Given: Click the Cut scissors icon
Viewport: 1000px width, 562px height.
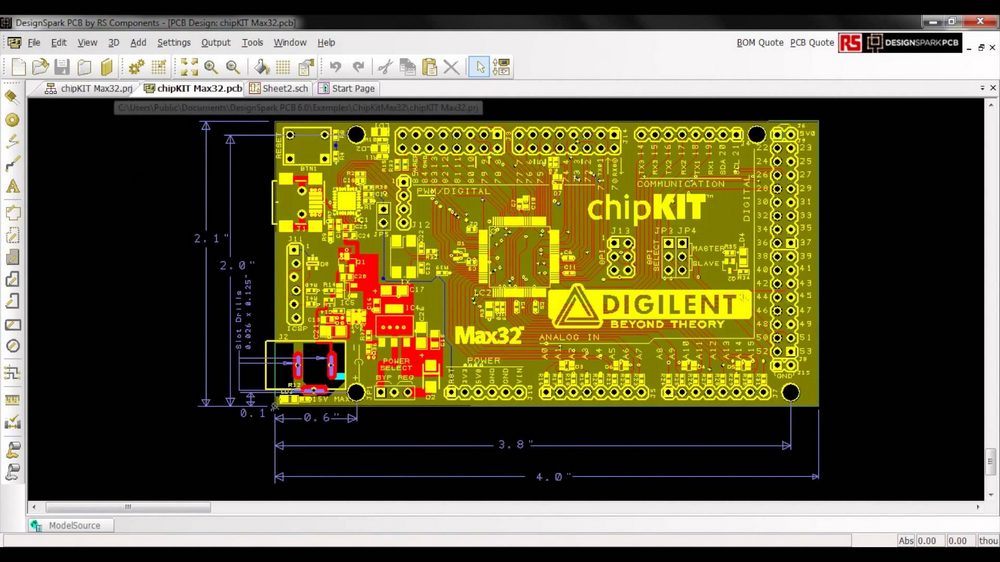Looking at the screenshot, I should coord(384,67).
